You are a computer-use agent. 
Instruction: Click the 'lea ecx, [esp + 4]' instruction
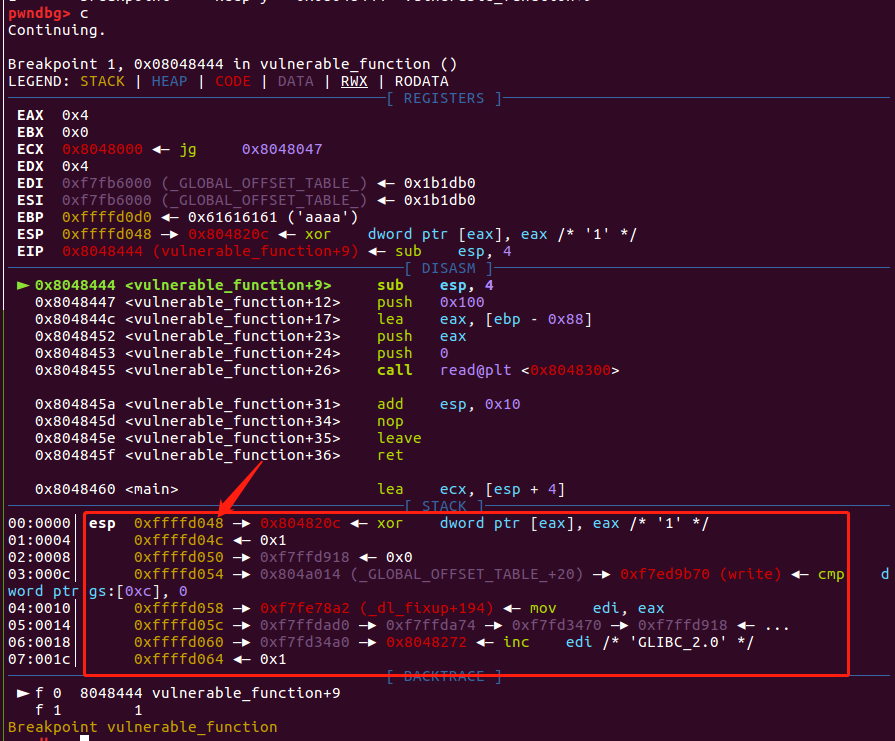(x=471, y=489)
